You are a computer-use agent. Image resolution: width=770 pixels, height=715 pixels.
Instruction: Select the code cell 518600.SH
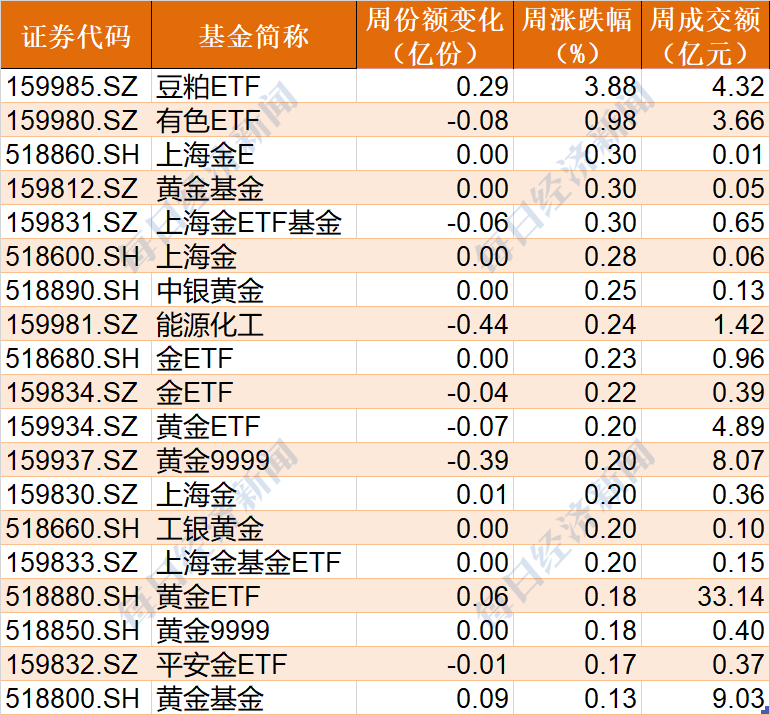tap(76, 256)
